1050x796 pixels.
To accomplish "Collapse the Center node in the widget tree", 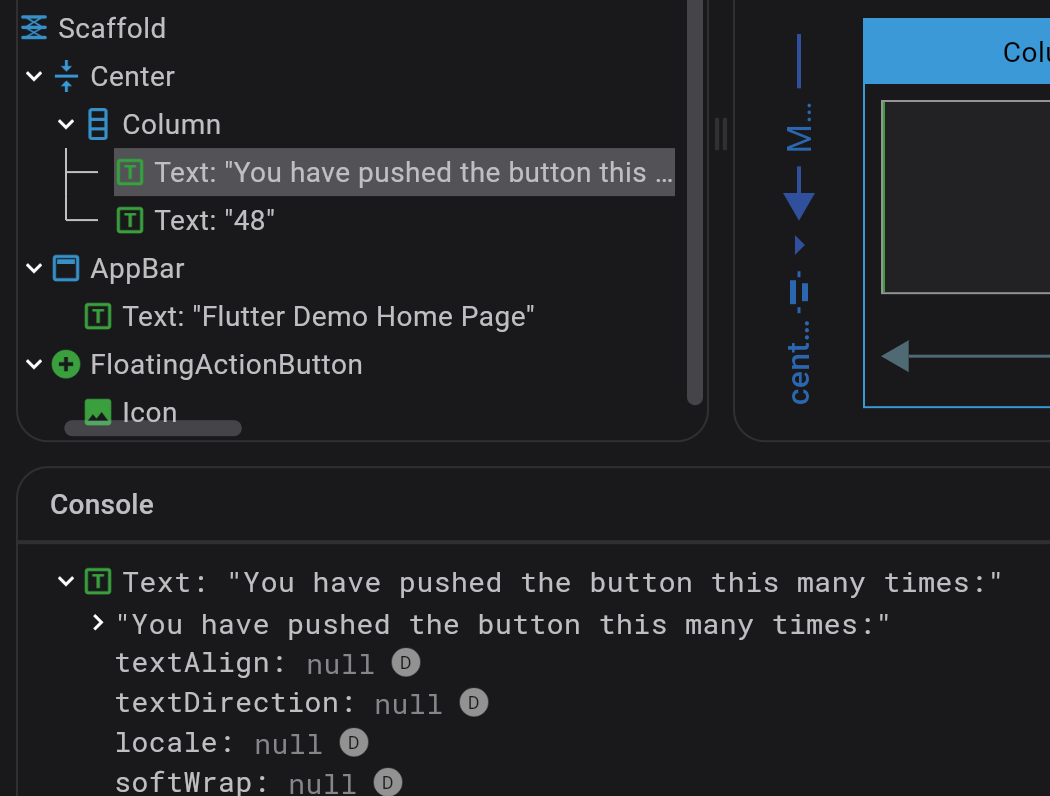I will [33, 76].
